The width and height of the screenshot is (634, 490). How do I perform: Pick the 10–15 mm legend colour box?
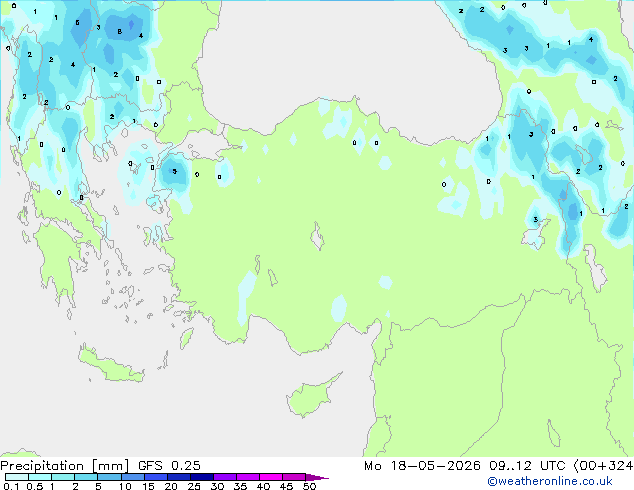(x=132, y=477)
